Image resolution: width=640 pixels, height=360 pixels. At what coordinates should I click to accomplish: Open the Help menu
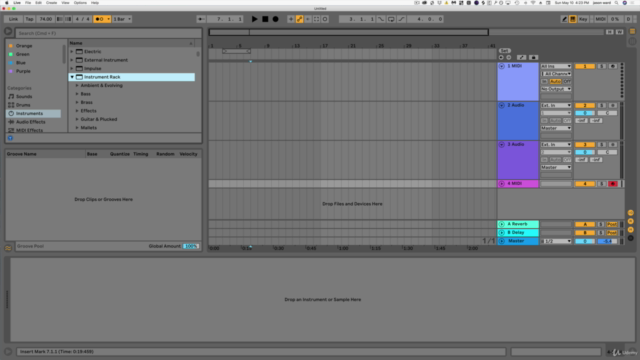95,3
